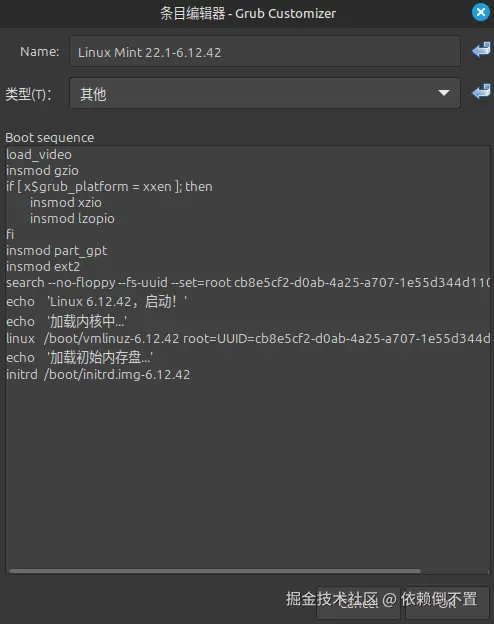Click the Name field with Linux Mint 22.1-6.12.42
The width and height of the screenshot is (494, 624).
pos(265,51)
